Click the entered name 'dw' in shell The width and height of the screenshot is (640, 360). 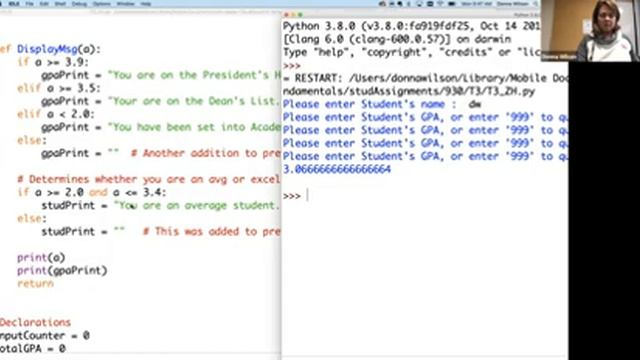(474, 105)
